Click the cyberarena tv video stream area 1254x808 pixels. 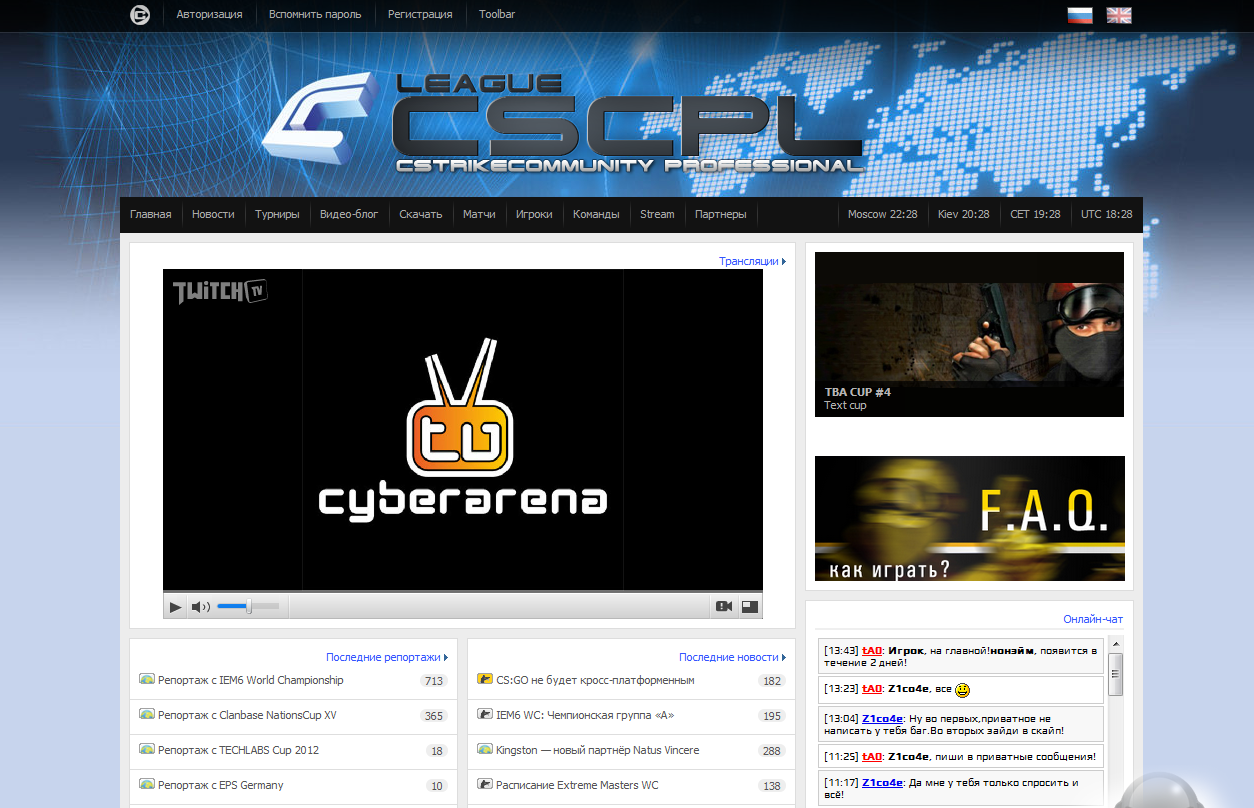[x=463, y=430]
